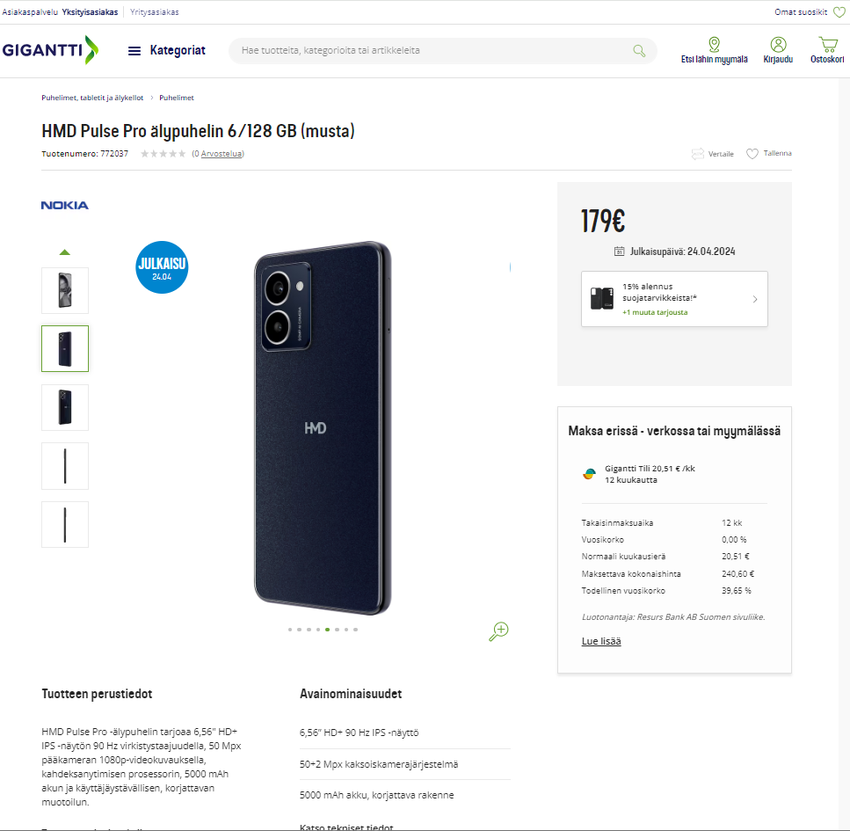The image size is (850, 831).
Task: Zoom product image with magnifier icon
Action: tap(499, 631)
